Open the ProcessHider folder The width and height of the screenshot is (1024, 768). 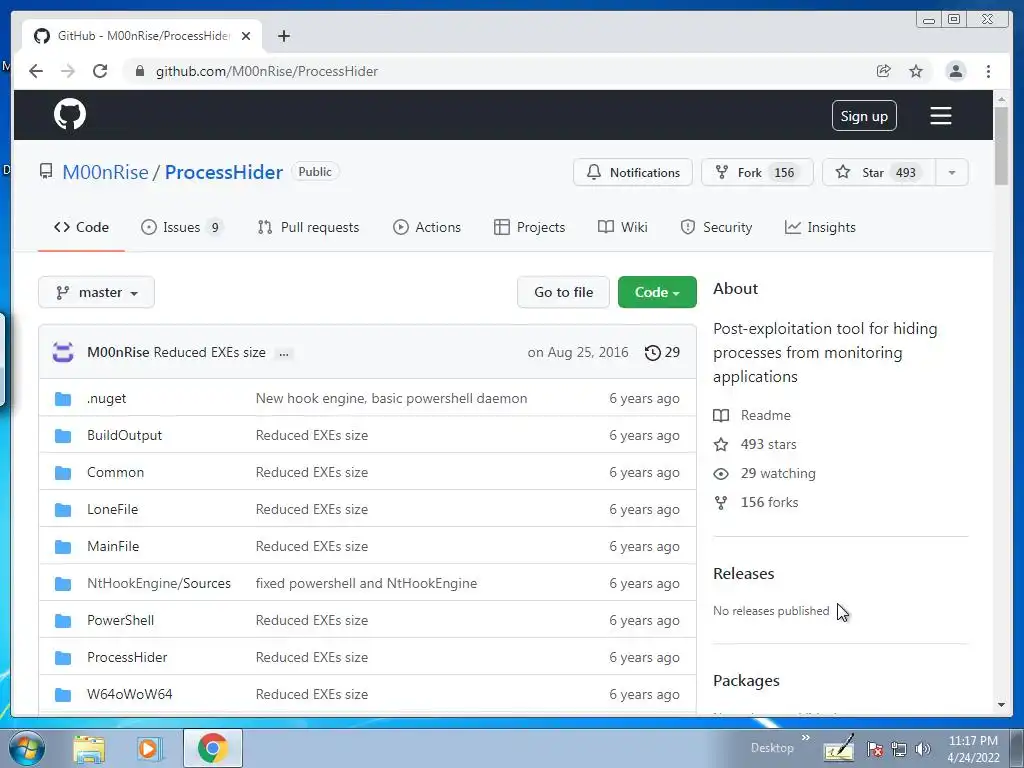(127, 657)
